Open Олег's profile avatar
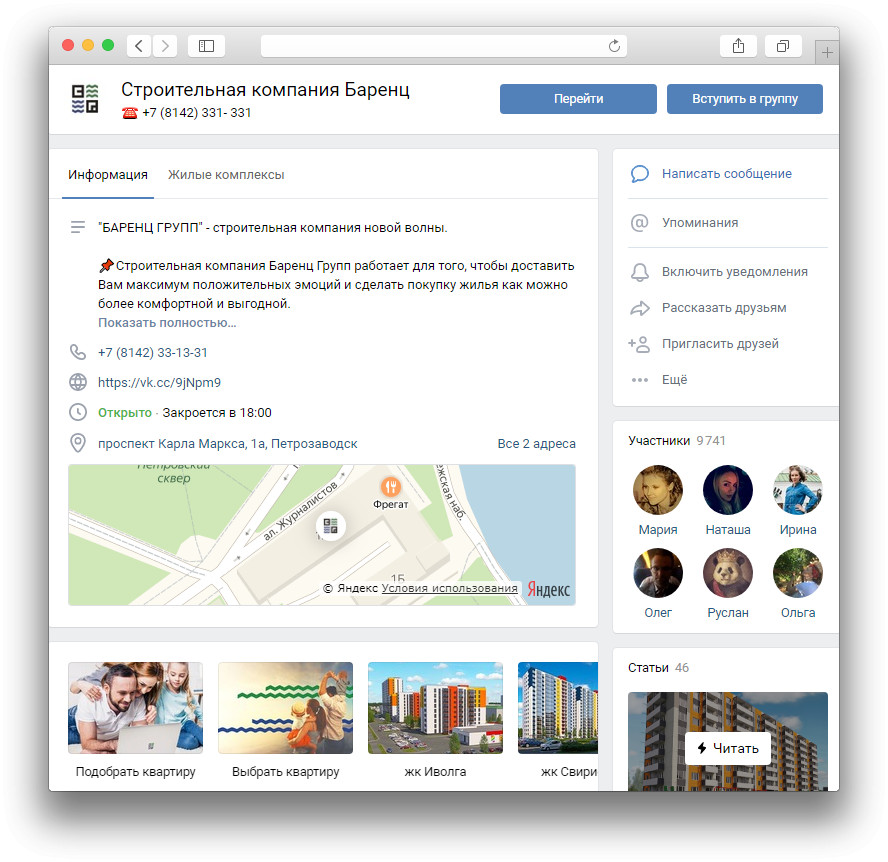 pyautogui.click(x=658, y=573)
